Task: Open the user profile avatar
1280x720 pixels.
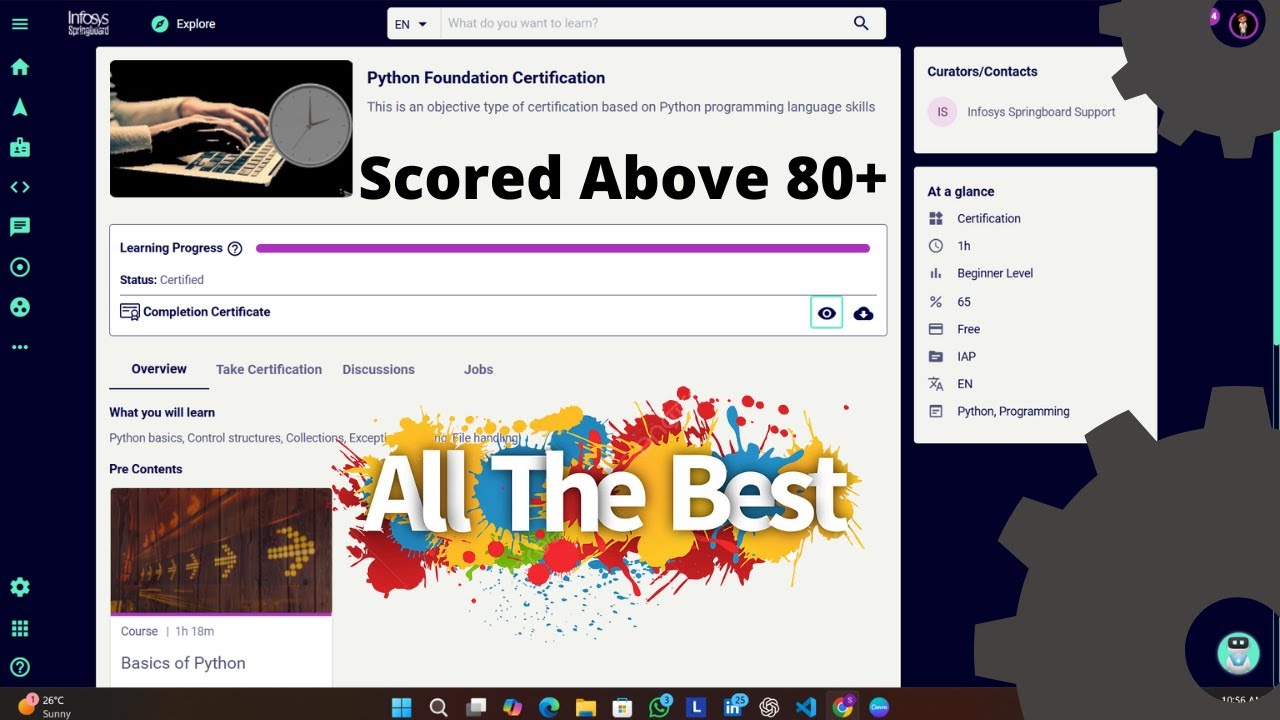Action: point(1242,24)
